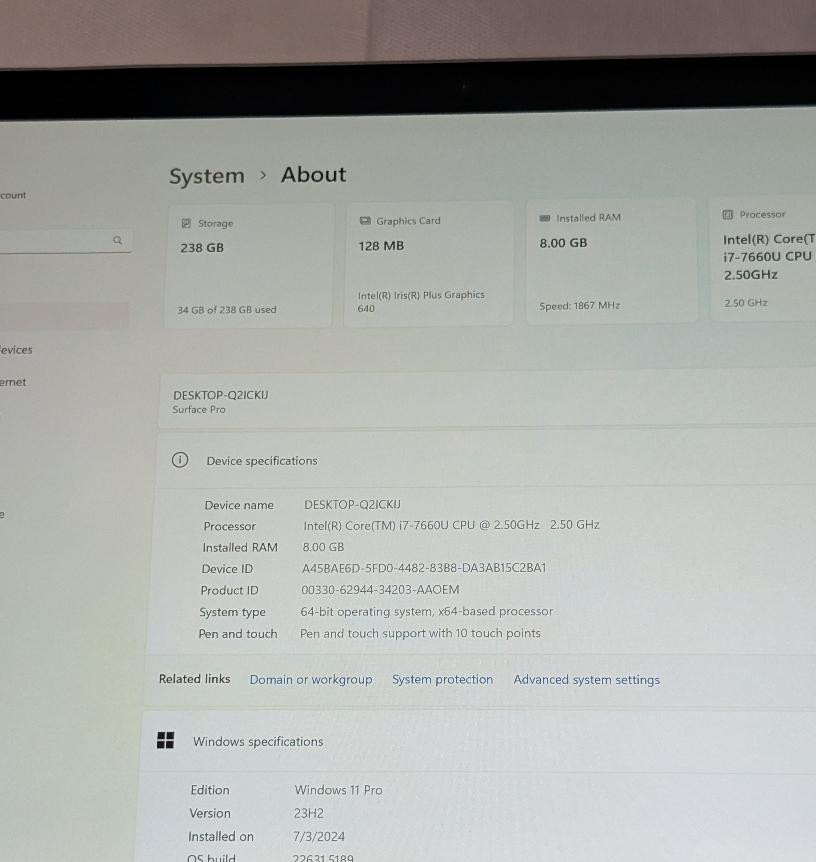Click 'Intel(R) Iris(R) Plus Graphics 640' text
Image resolution: width=816 pixels, height=862 pixels.
point(421,301)
